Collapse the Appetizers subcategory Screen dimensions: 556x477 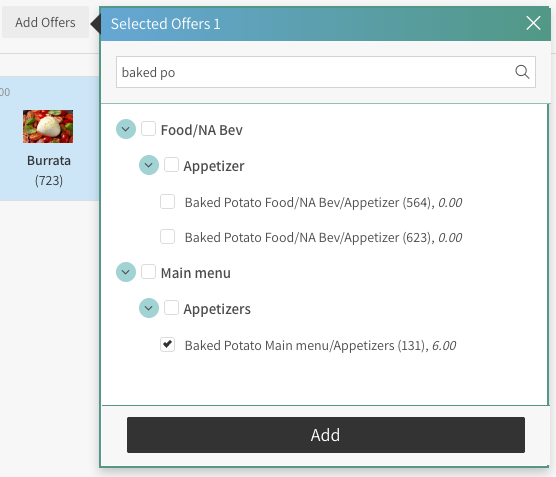149,308
